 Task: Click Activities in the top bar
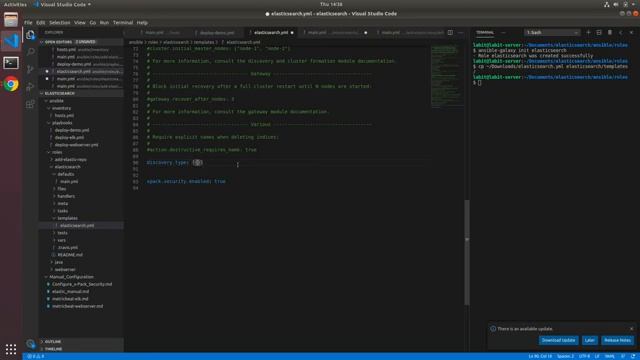15,4
